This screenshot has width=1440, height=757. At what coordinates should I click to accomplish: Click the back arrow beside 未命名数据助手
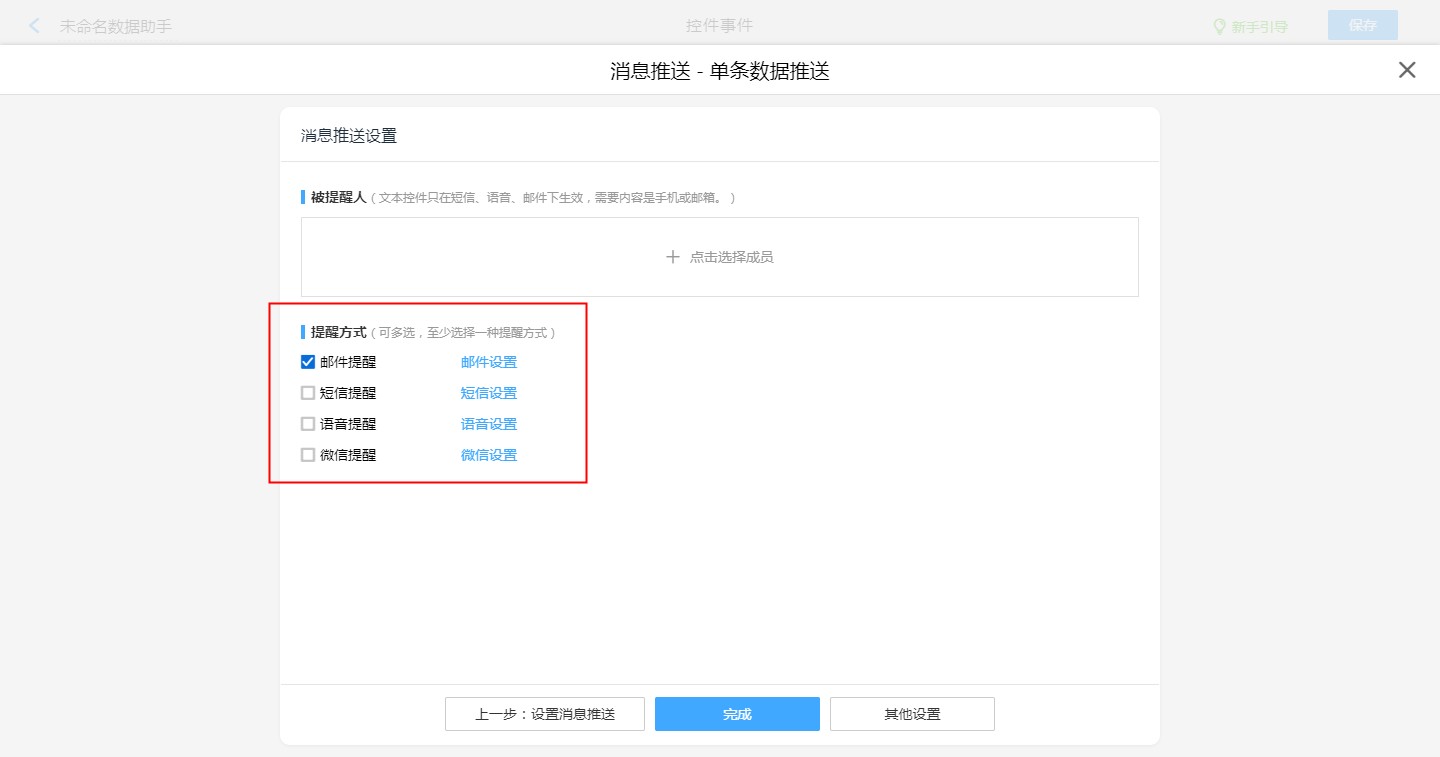point(35,26)
